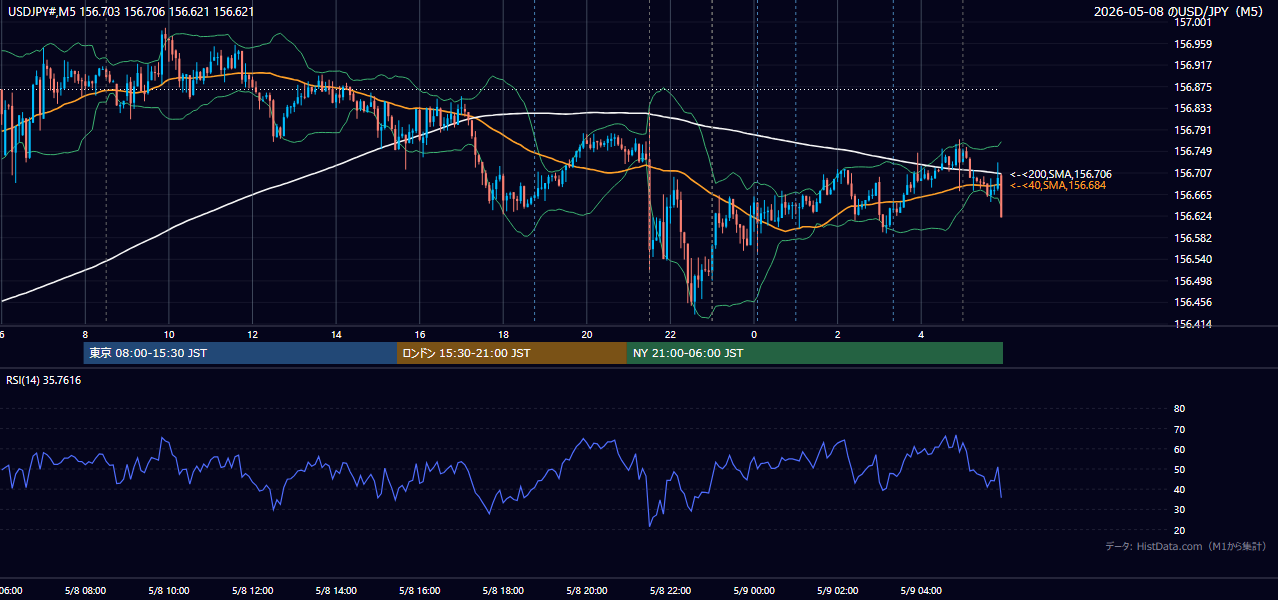Click the 5/9 02:00 date axis label

pyautogui.click(x=838, y=591)
